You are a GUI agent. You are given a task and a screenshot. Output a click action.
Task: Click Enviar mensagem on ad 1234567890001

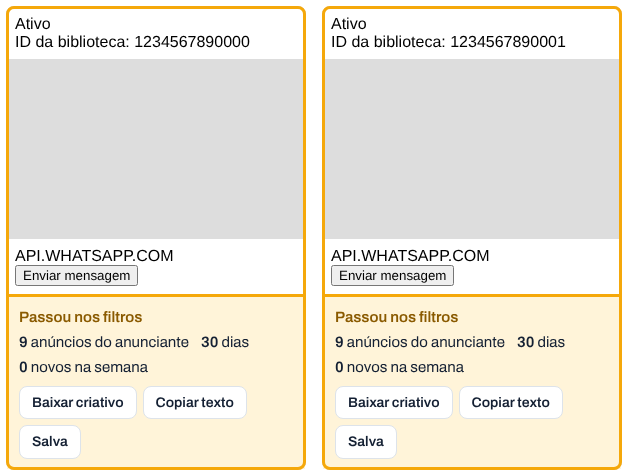coord(392,276)
